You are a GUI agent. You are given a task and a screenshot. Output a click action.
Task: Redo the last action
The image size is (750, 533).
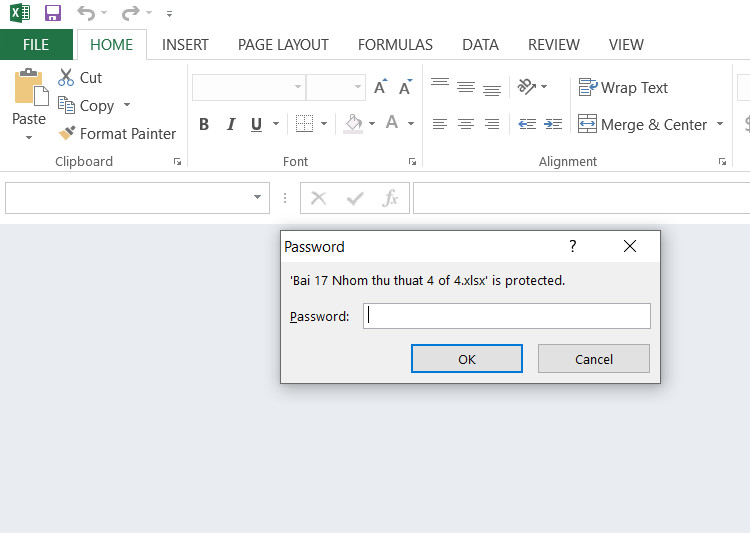130,13
